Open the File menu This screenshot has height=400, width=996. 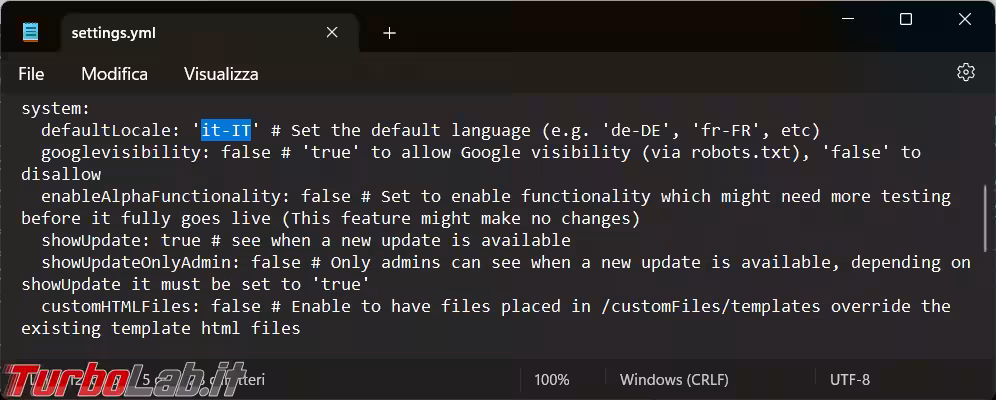31,74
